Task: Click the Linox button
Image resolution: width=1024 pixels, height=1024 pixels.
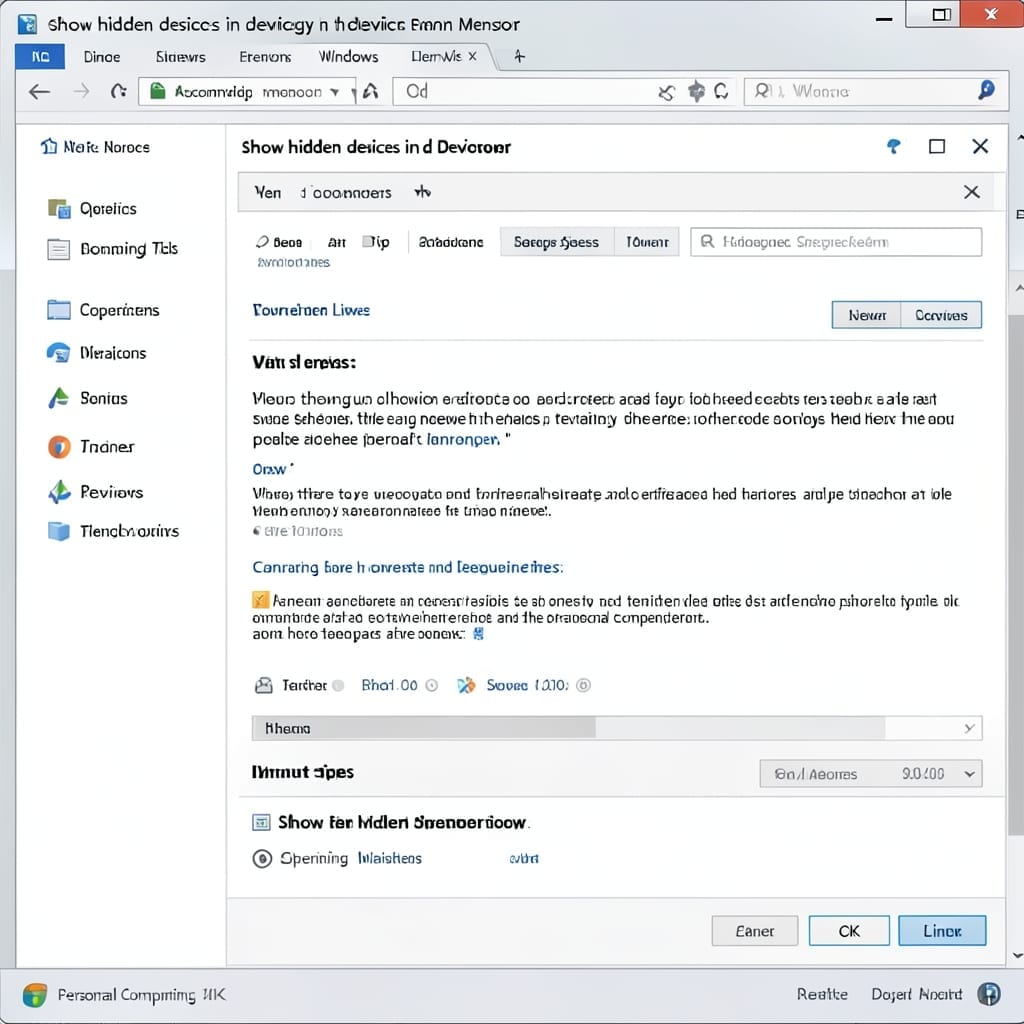Action: [x=942, y=931]
